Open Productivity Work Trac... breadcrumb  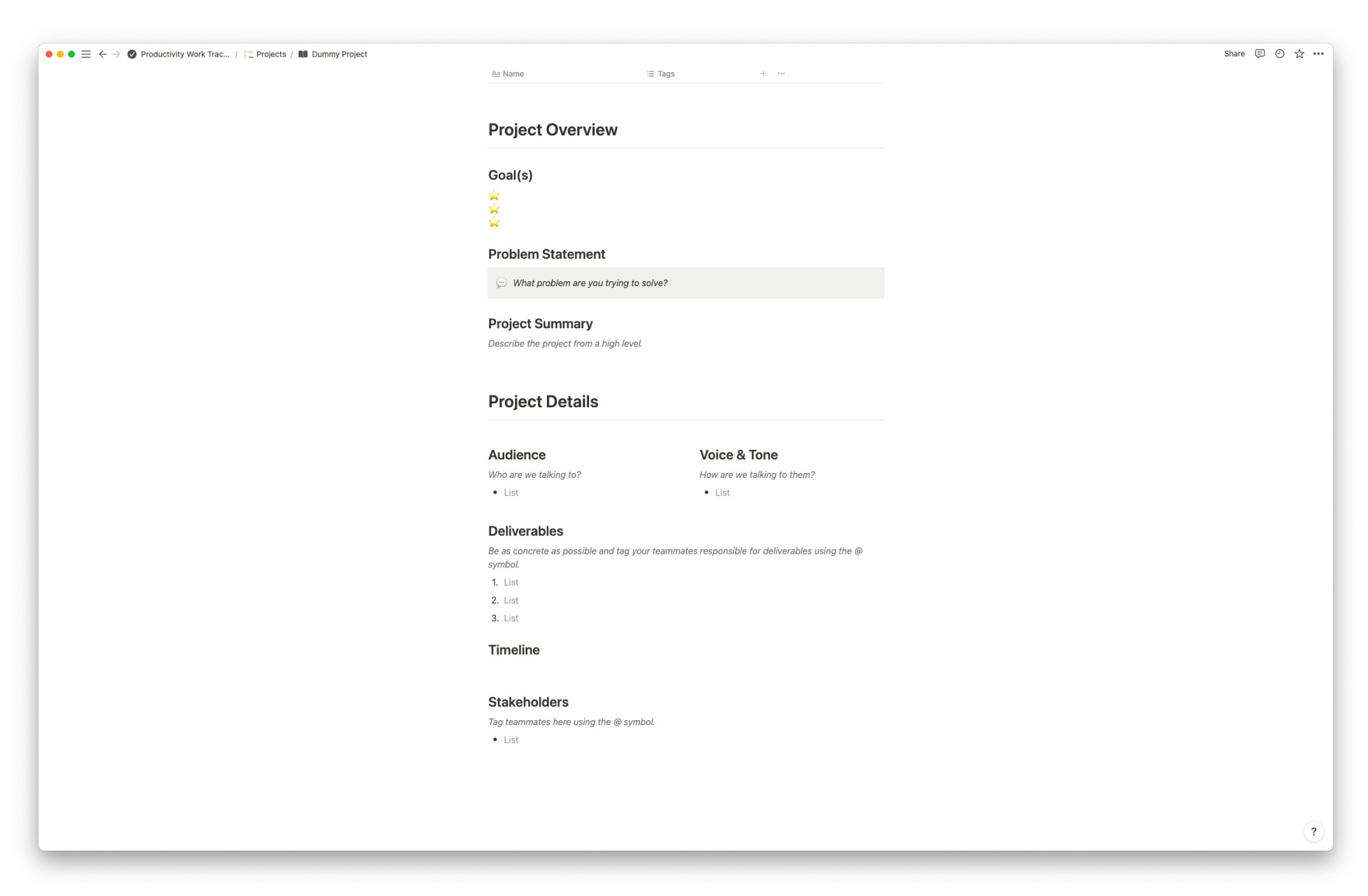tap(185, 54)
